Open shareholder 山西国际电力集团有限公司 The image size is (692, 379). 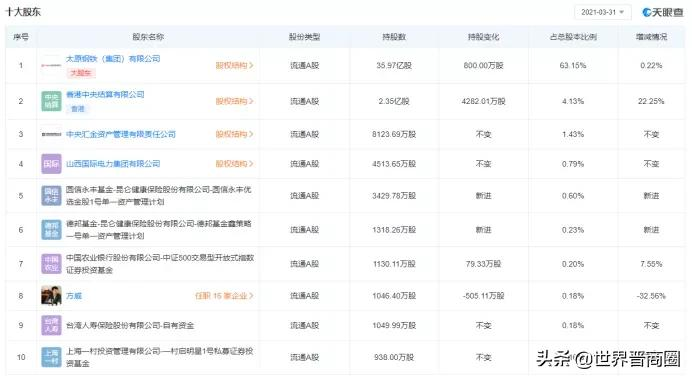(x=113, y=164)
